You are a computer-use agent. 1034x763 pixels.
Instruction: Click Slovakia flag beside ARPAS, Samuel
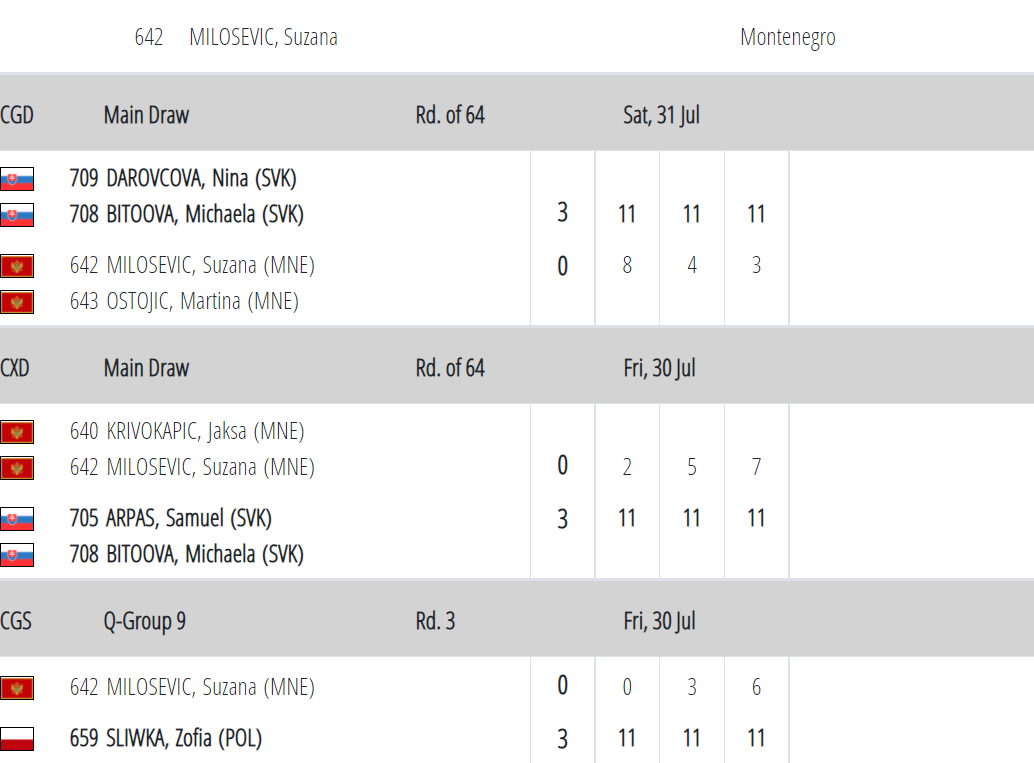pyautogui.click(x=17, y=519)
